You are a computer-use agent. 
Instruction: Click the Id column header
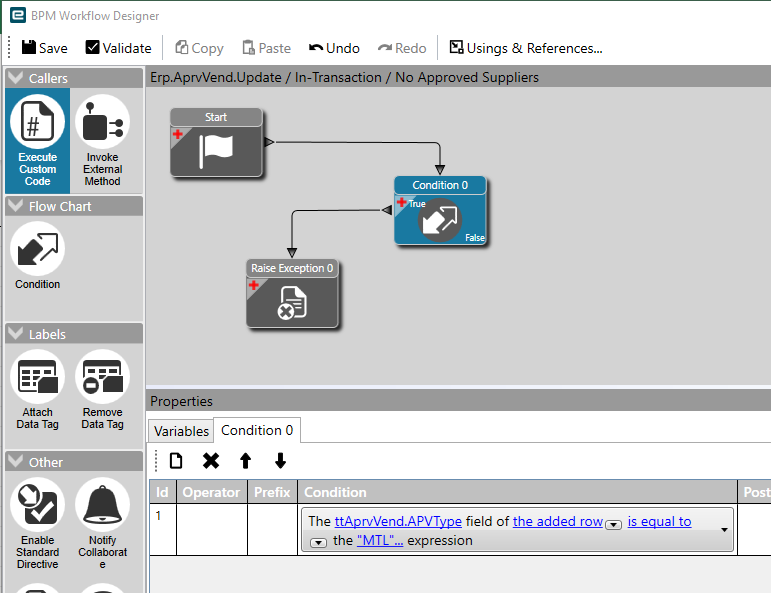pyautogui.click(x=162, y=492)
